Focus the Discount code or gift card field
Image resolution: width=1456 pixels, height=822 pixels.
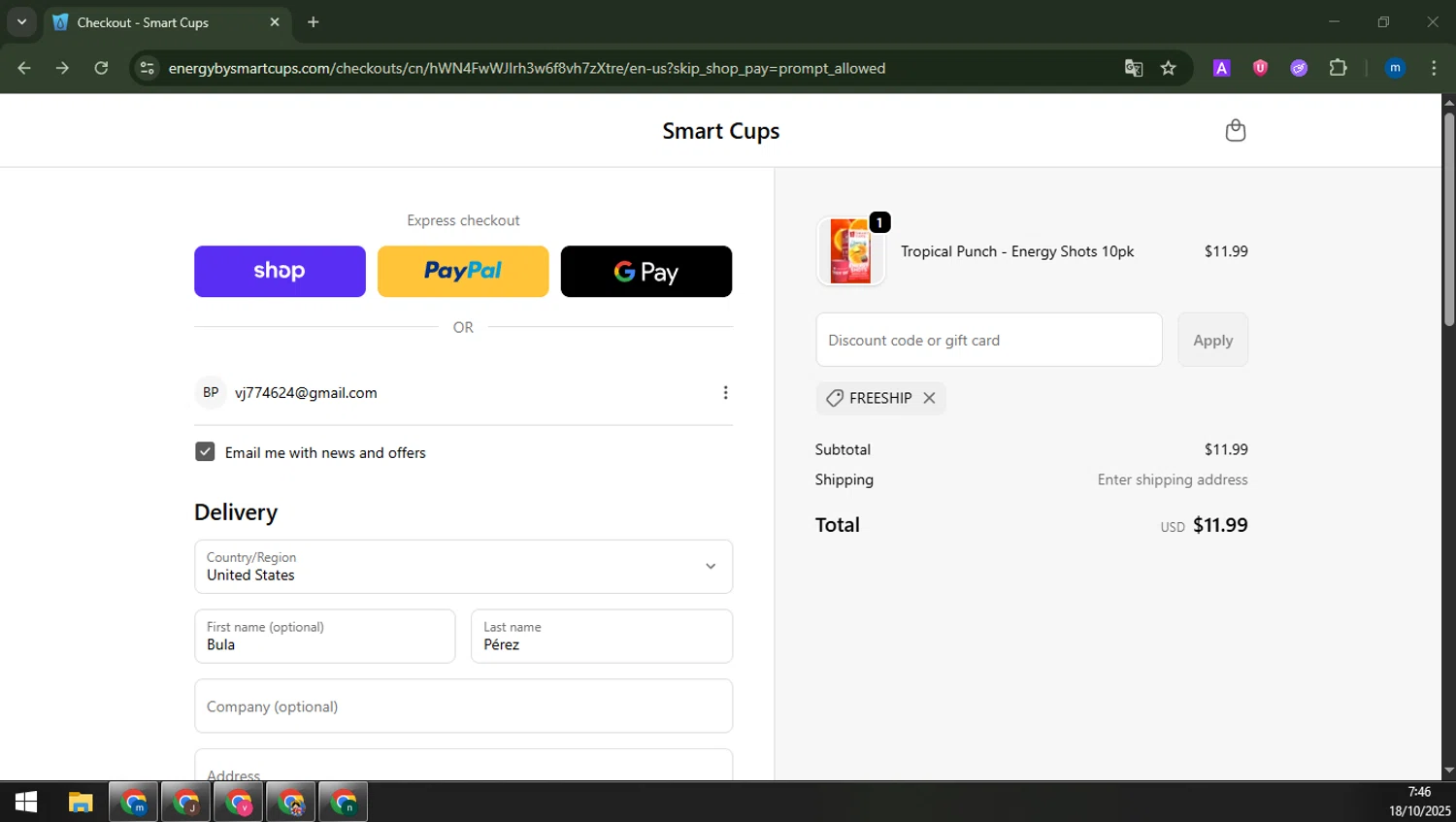point(989,340)
